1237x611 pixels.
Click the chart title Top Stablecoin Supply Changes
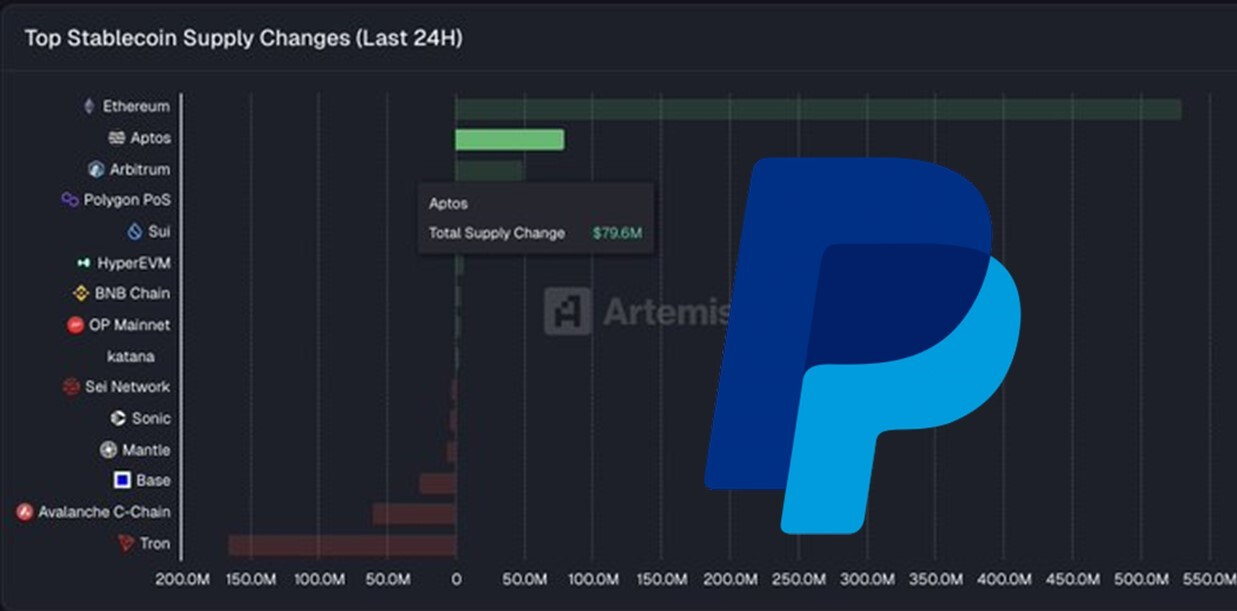243,38
